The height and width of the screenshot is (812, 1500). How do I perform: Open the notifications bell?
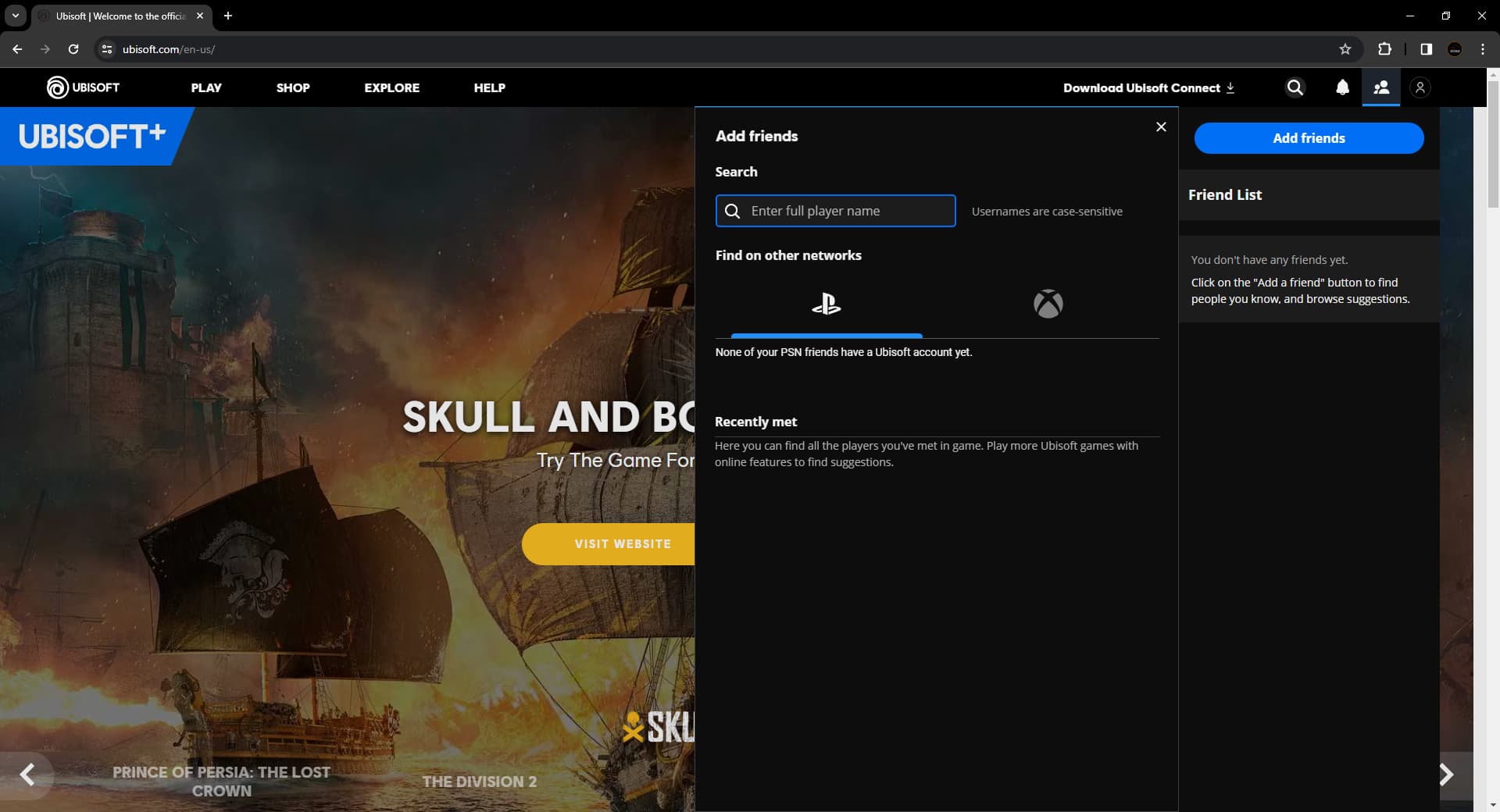tap(1342, 87)
